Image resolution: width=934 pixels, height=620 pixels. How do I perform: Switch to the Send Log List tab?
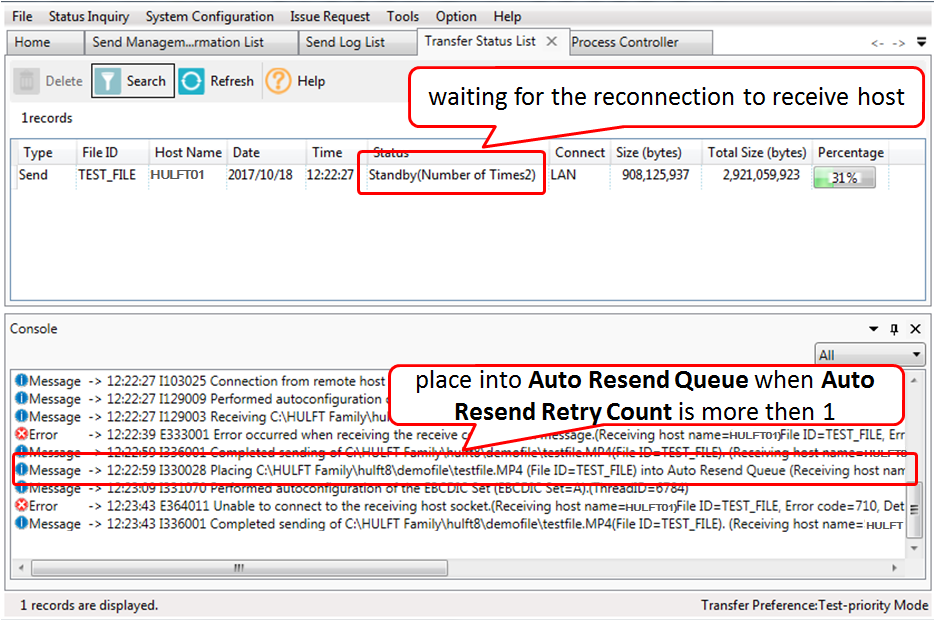(x=345, y=42)
